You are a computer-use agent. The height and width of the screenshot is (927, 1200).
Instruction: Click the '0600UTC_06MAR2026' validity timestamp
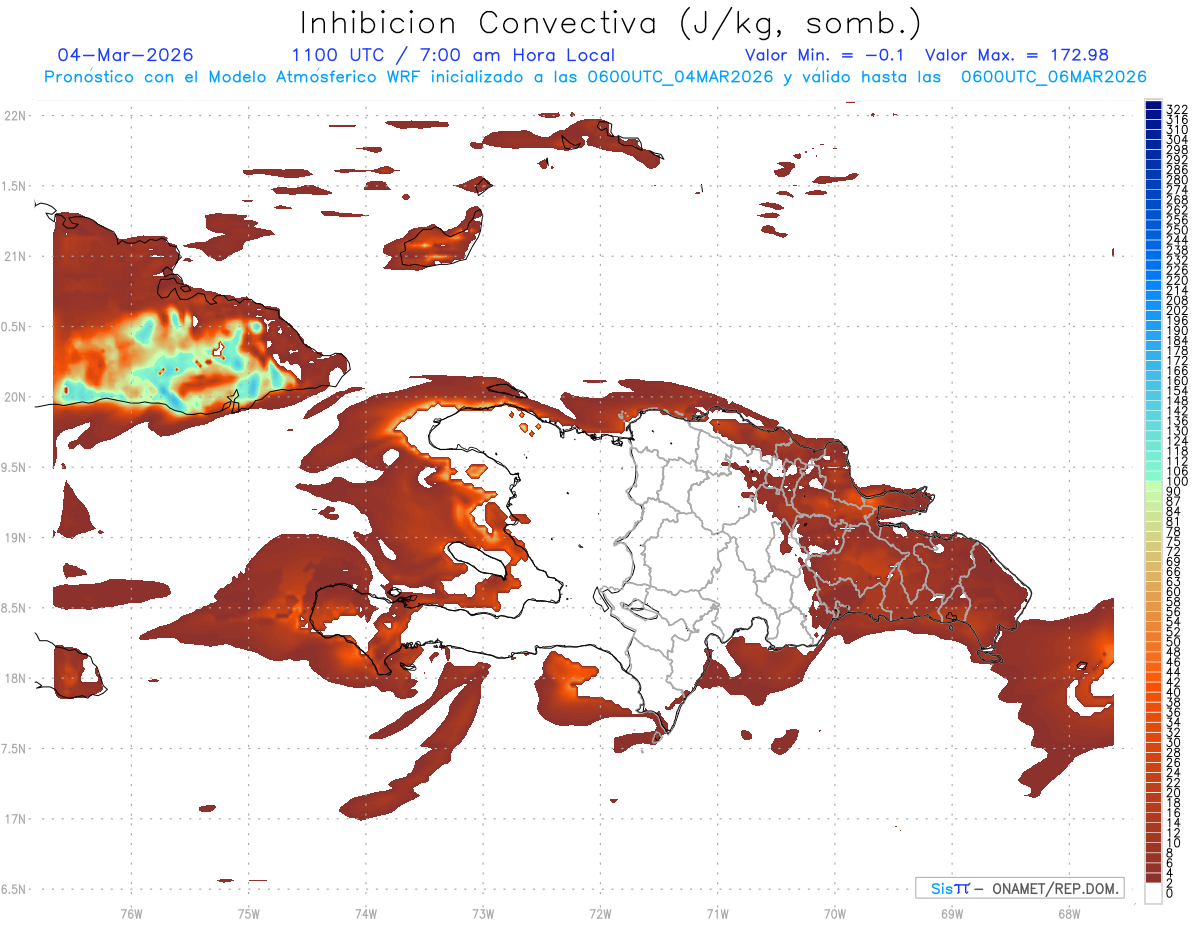tap(1053, 77)
